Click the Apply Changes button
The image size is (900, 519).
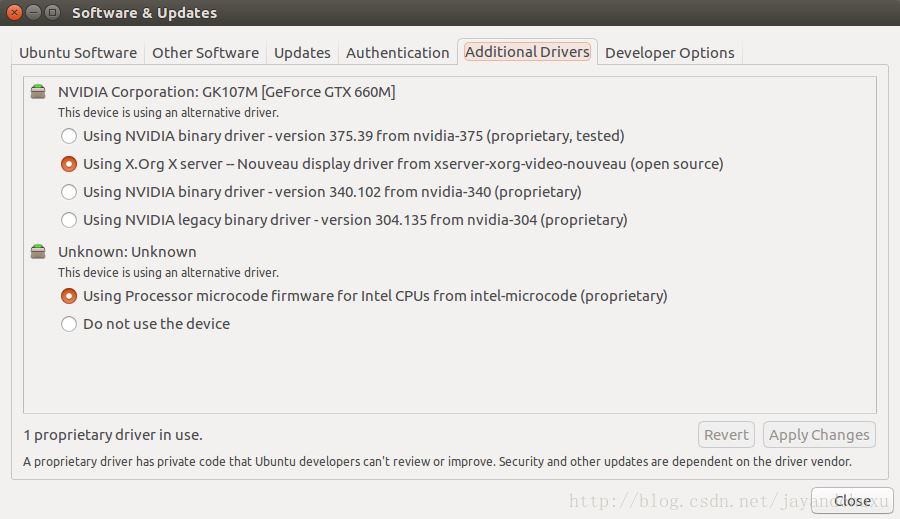pos(819,435)
